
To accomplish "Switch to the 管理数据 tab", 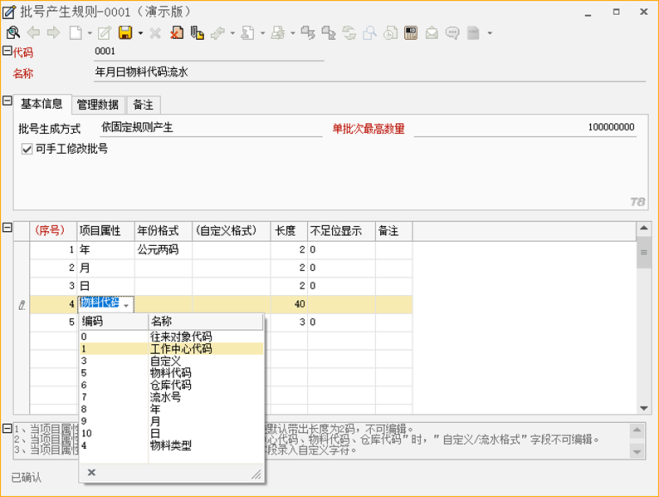I will pos(98,105).
